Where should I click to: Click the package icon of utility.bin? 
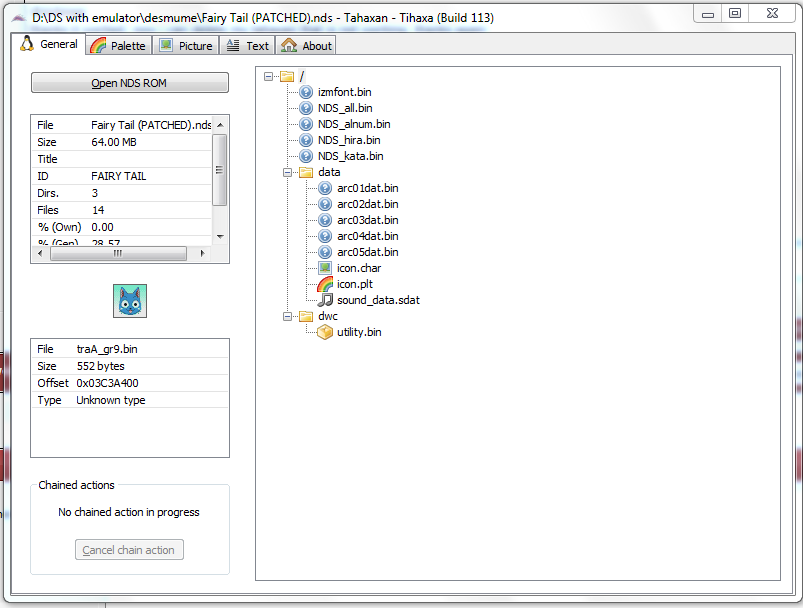coord(325,332)
